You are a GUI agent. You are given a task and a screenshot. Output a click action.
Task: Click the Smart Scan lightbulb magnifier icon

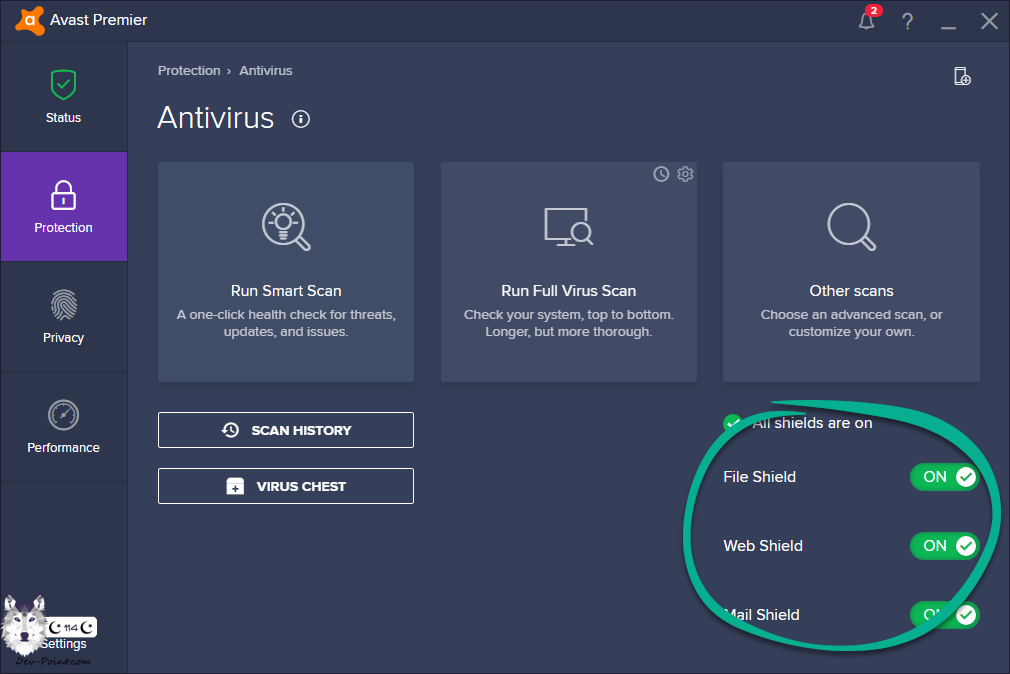(286, 227)
